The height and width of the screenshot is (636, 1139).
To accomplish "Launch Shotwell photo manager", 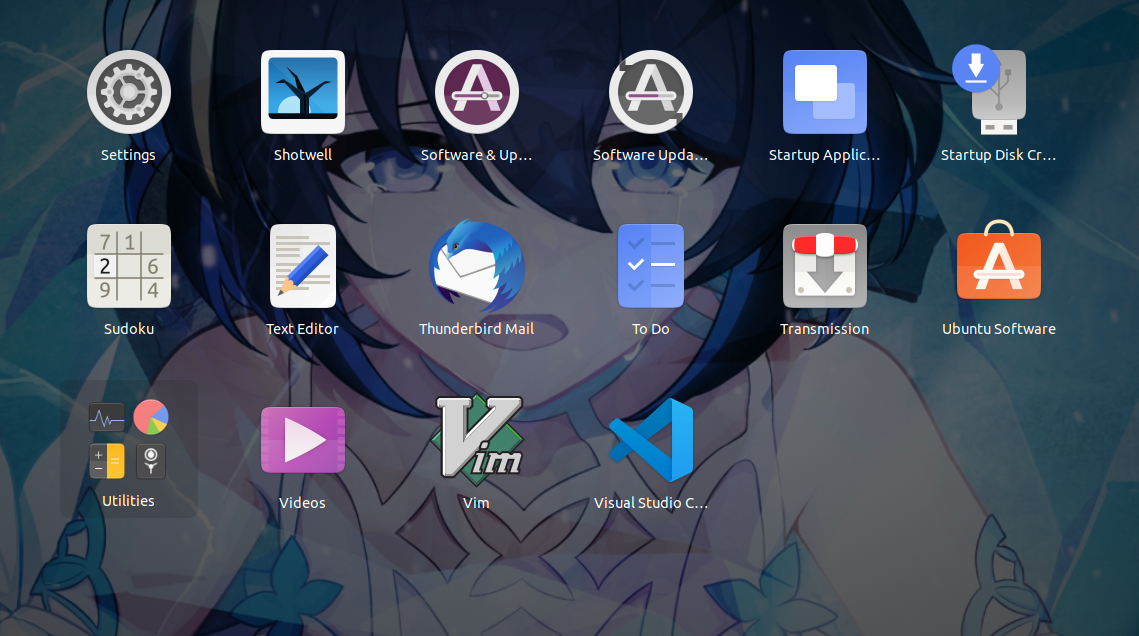I will coord(302,91).
